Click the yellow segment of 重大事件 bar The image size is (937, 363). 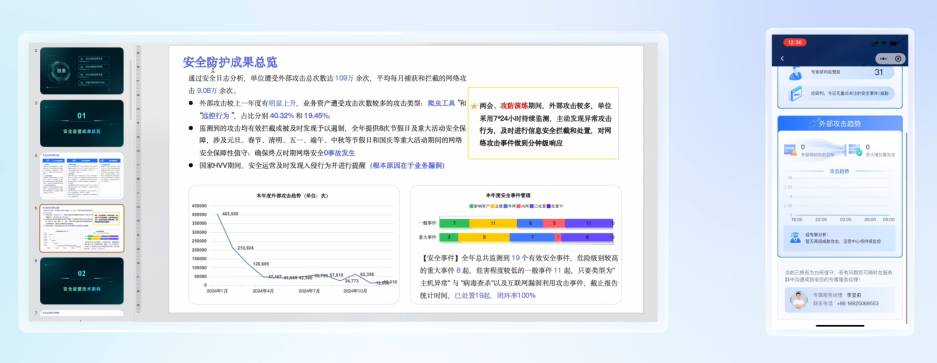(484, 237)
